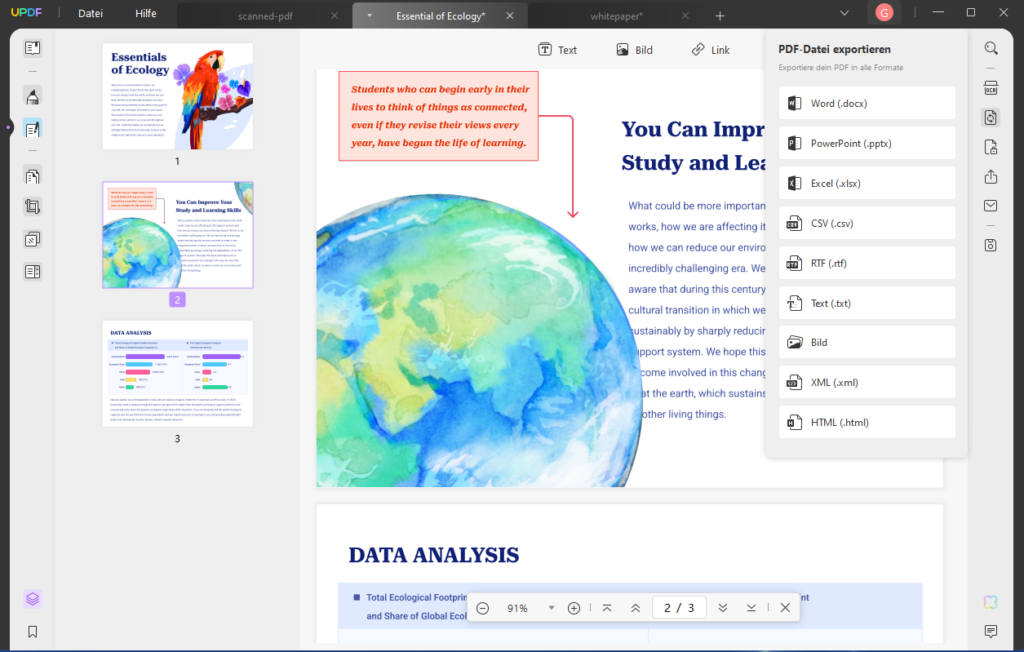Open the search tool magnifier icon
Screen dimensions: 1024x652
point(991,48)
